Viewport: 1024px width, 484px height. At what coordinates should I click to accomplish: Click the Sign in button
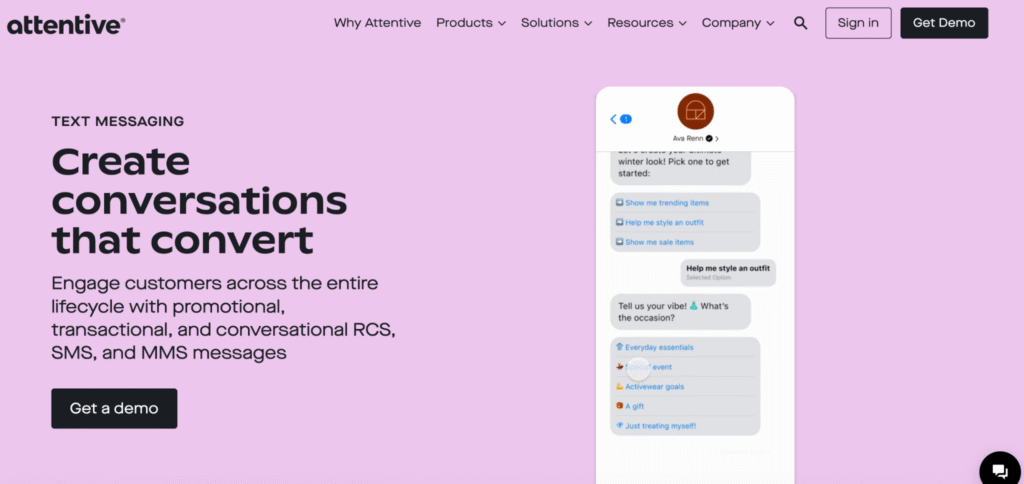coord(858,23)
